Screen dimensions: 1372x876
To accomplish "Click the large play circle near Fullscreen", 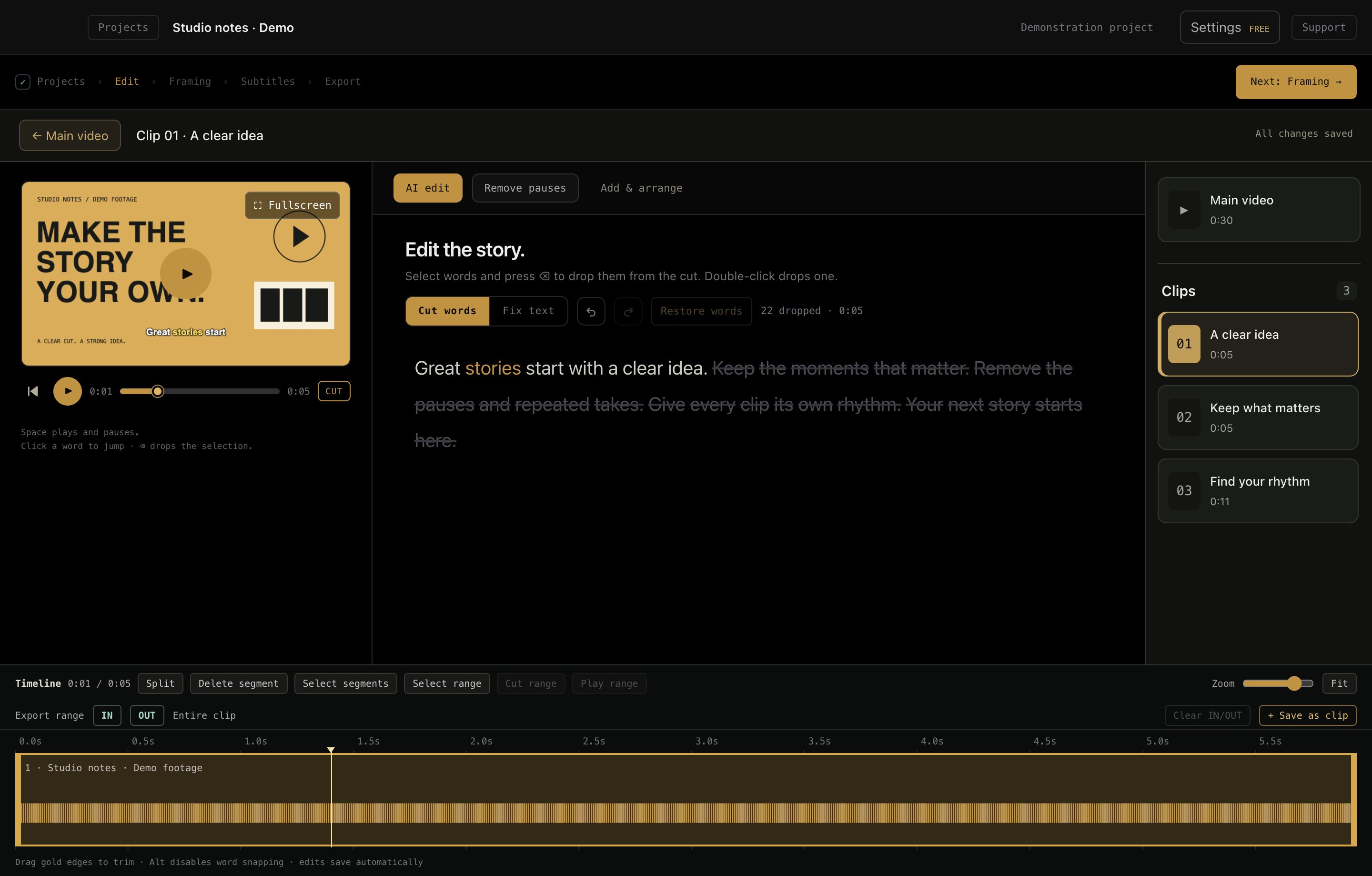I will pyautogui.click(x=299, y=236).
